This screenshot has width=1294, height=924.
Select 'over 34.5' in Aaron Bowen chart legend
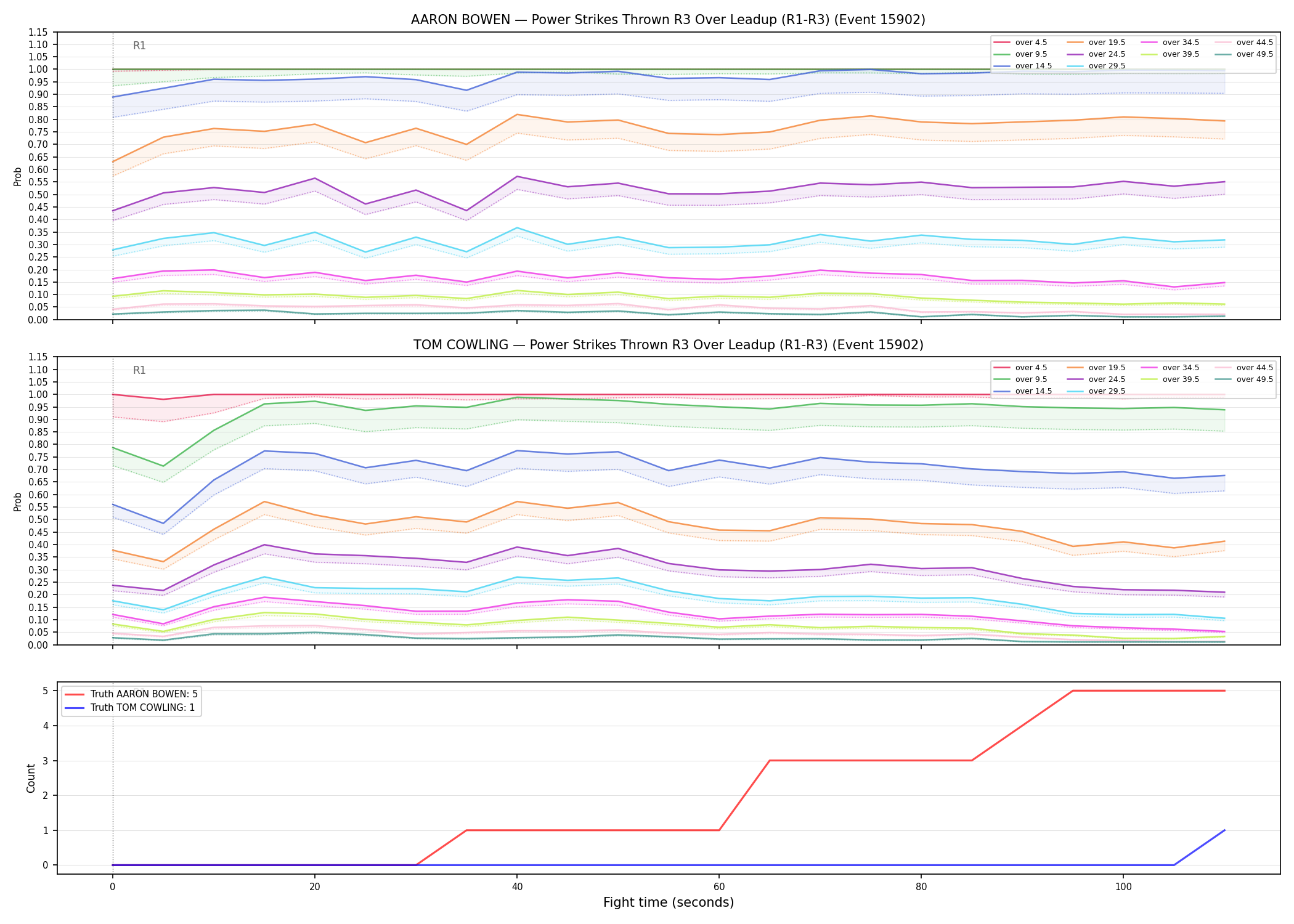[x=1170, y=43]
